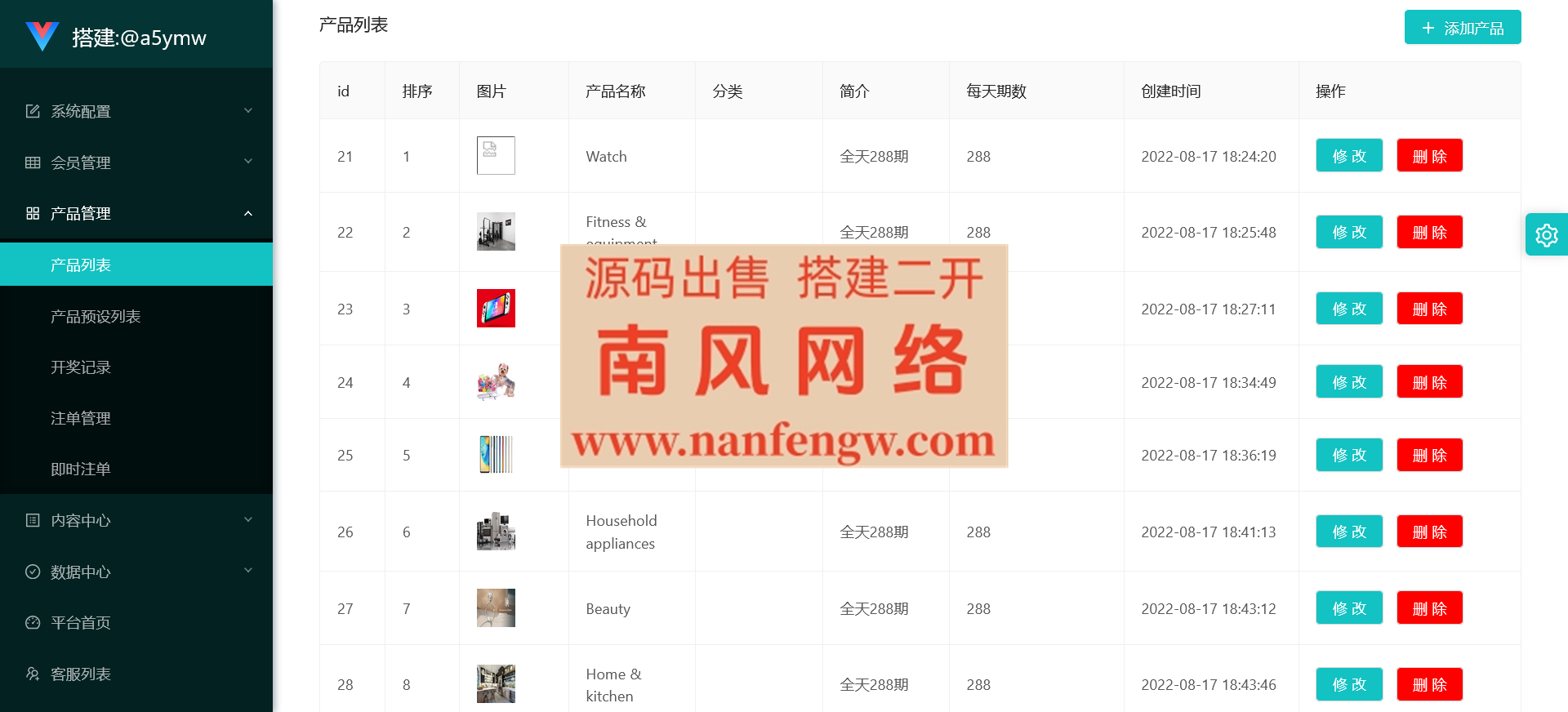The width and height of the screenshot is (1568, 712).
Task: Open the Household appliances thumbnail image
Action: pos(496,532)
